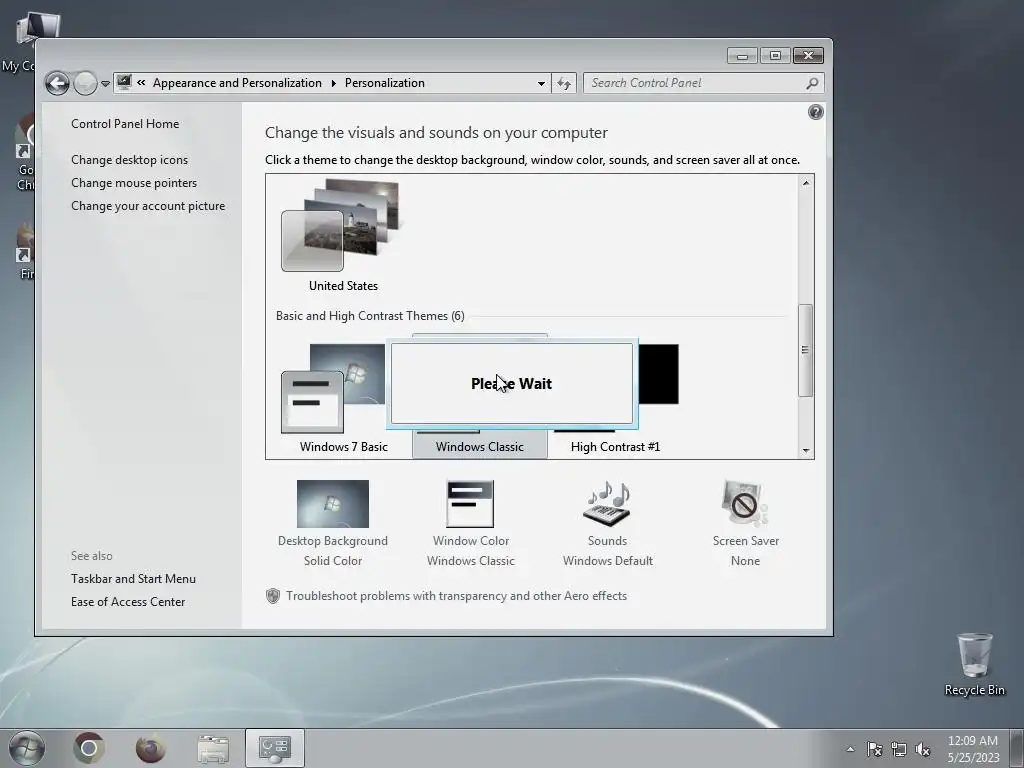Screen dimensions: 1024x768
Task: Select the Recycle Bin desktop icon
Action: [974, 664]
